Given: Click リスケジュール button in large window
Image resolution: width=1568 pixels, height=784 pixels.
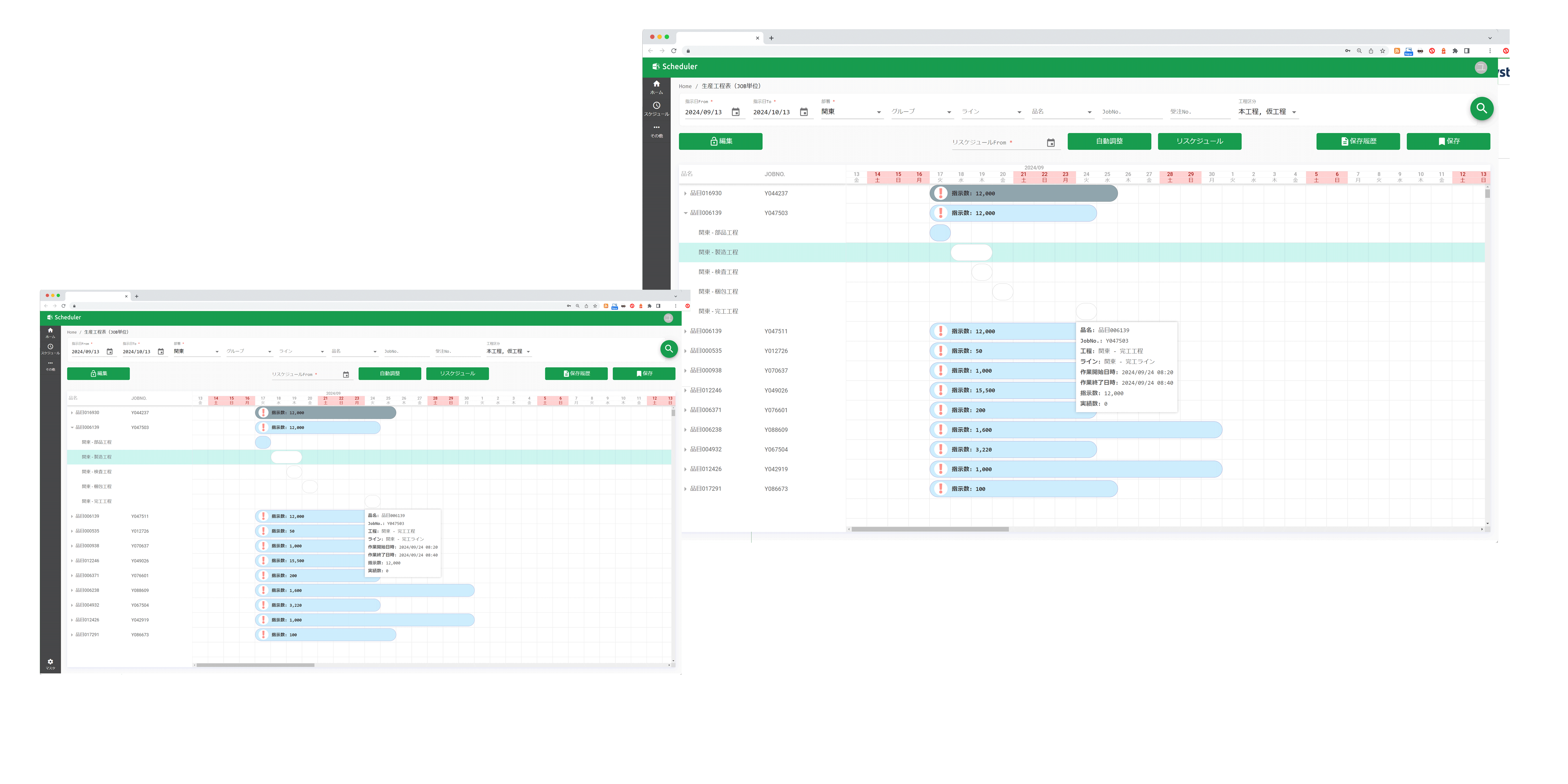Looking at the screenshot, I should (1199, 141).
